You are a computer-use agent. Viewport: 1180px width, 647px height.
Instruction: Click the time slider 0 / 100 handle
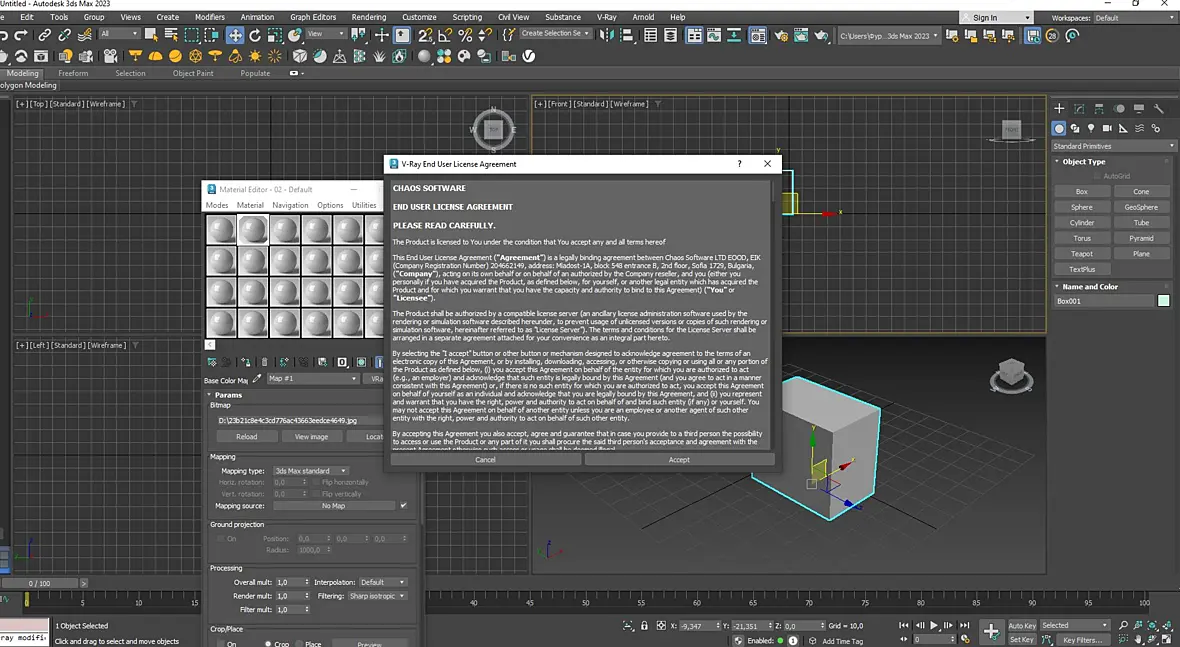click(39, 583)
